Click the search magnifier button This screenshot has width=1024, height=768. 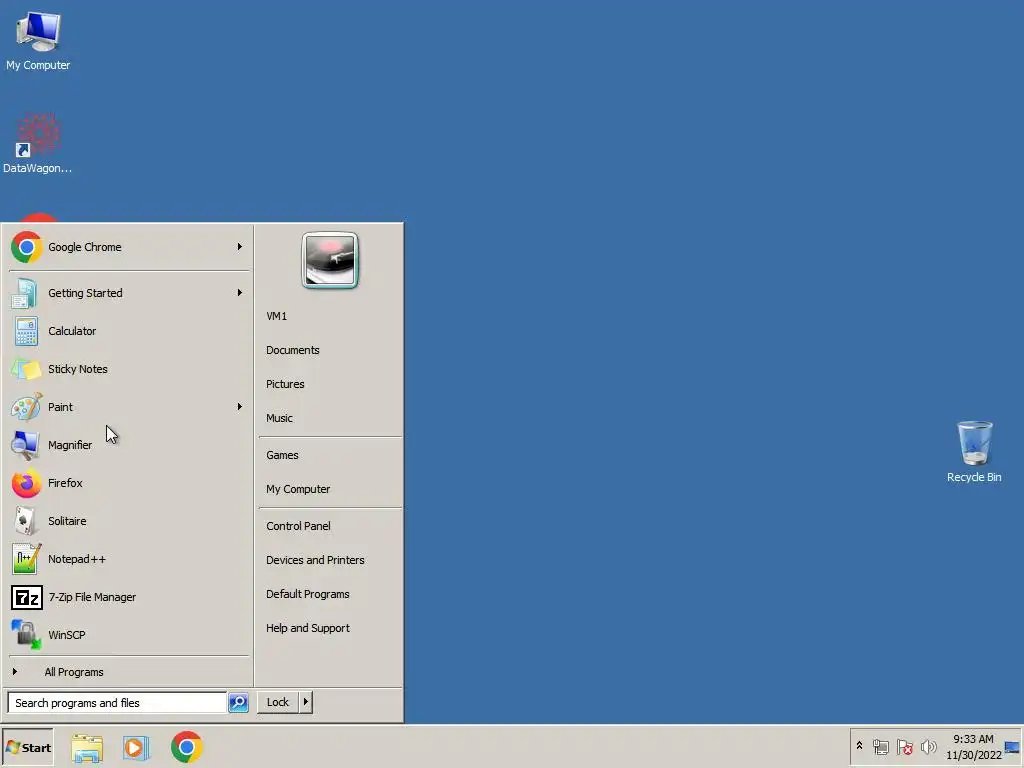(238, 703)
